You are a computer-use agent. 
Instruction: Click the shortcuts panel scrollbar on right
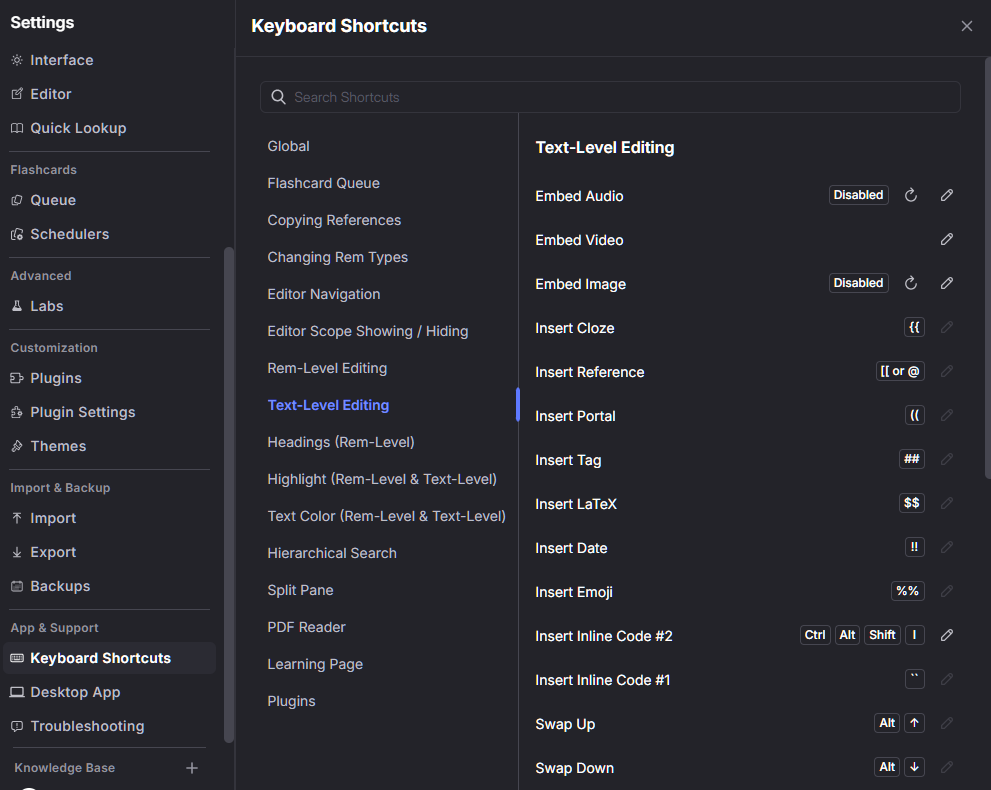click(x=988, y=268)
